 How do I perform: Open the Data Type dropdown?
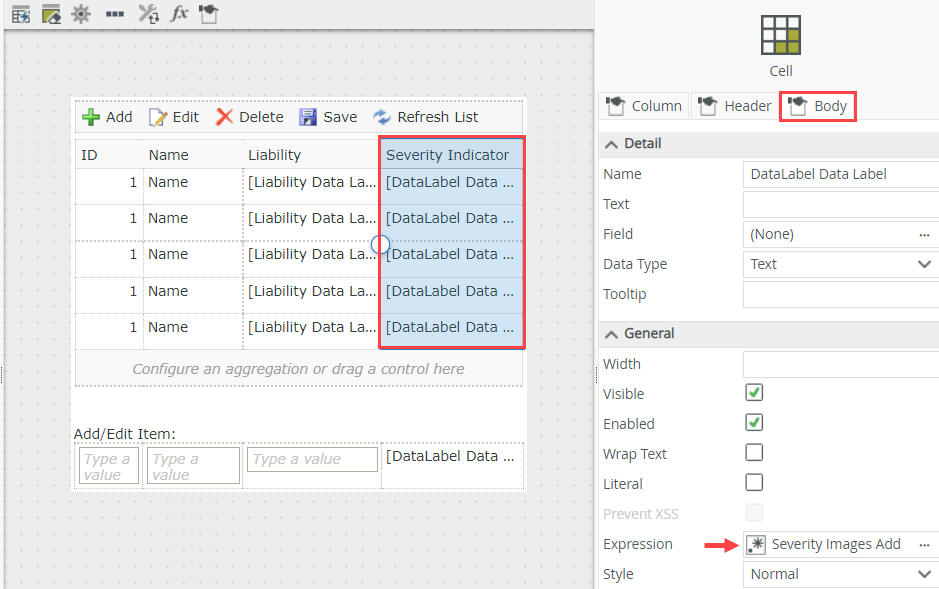click(x=840, y=264)
